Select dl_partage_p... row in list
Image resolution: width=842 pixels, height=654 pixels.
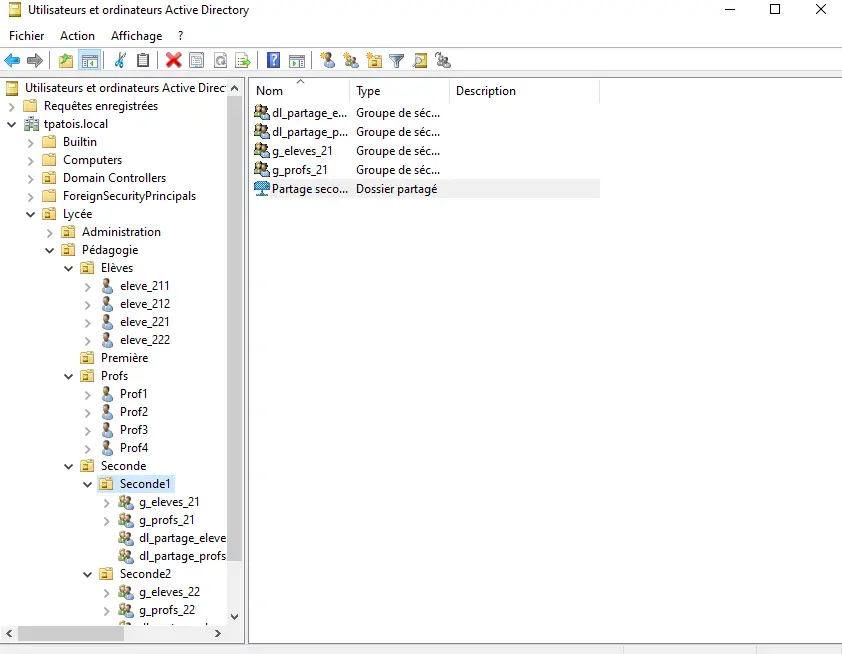(x=426, y=132)
